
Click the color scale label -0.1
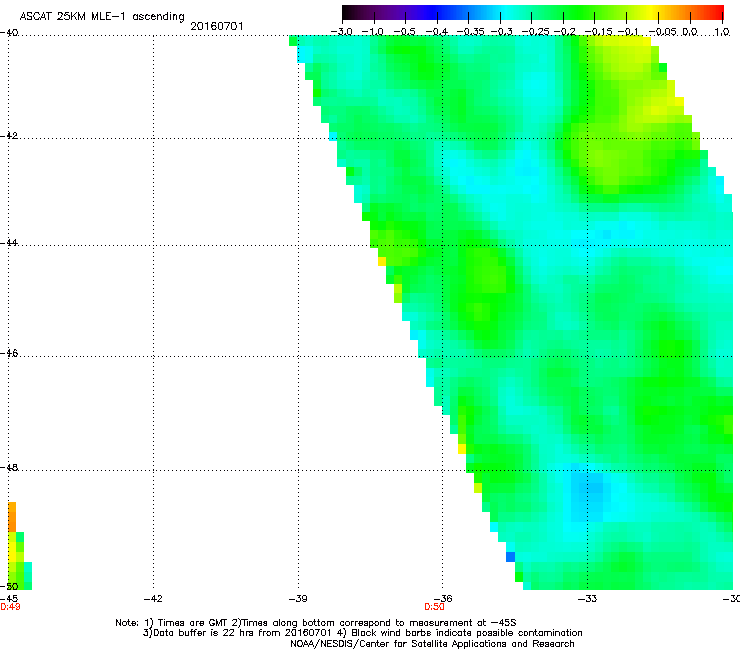click(x=628, y=32)
